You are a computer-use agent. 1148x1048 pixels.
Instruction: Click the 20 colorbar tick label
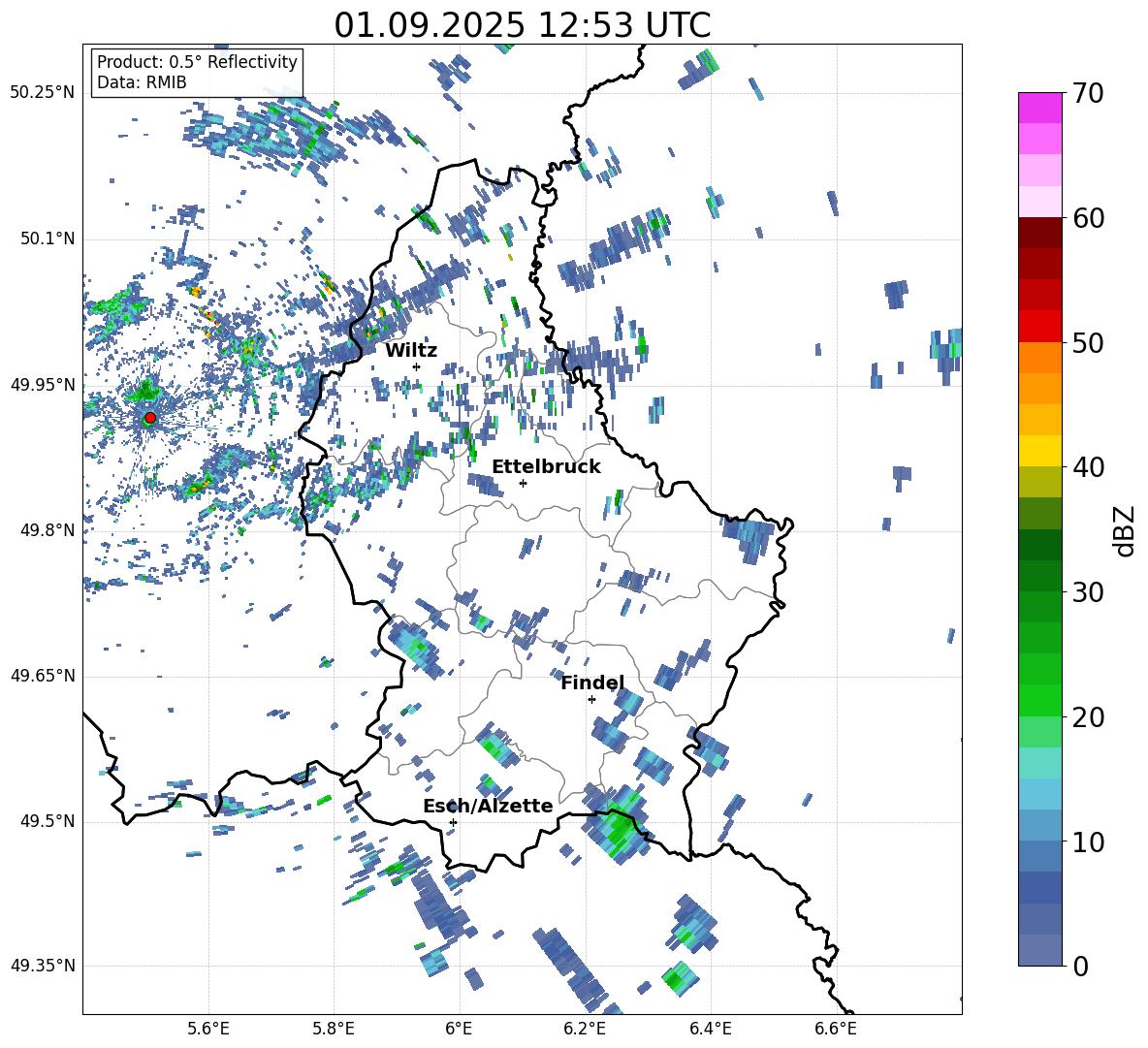[x=1088, y=717]
